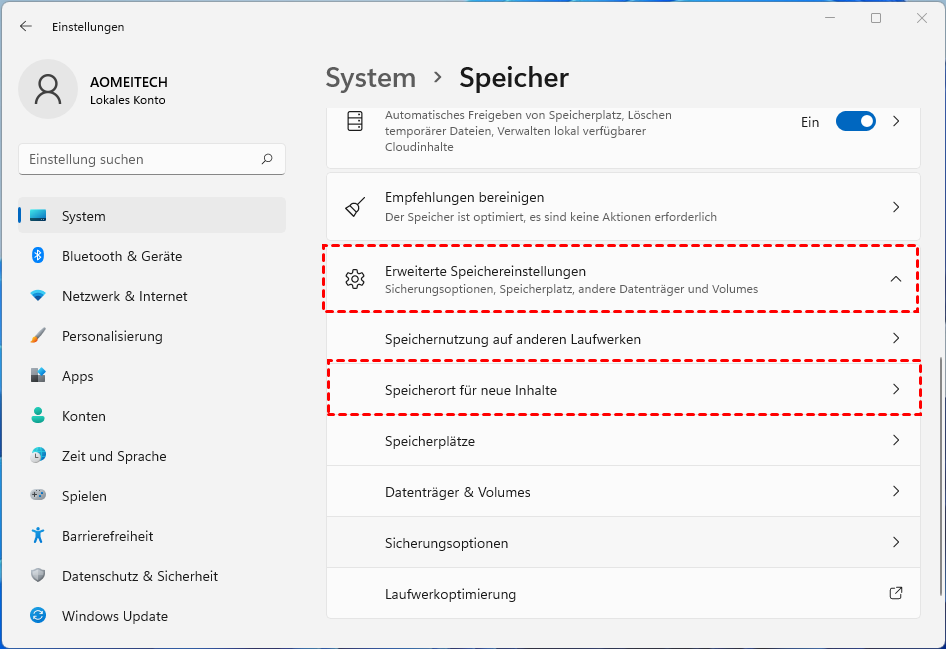Select Konten in the sidebar

83,416
